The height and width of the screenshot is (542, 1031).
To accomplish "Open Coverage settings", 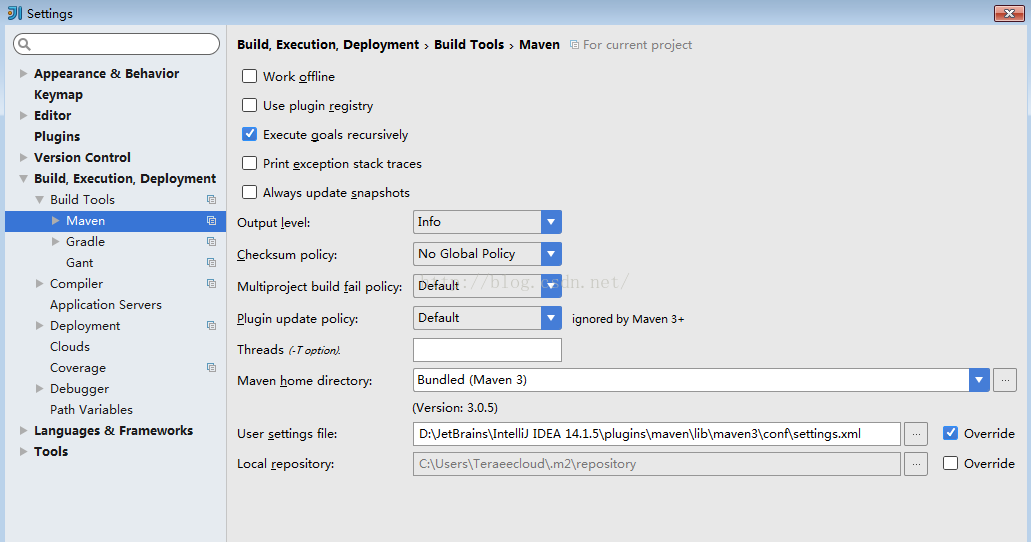I will [x=78, y=368].
